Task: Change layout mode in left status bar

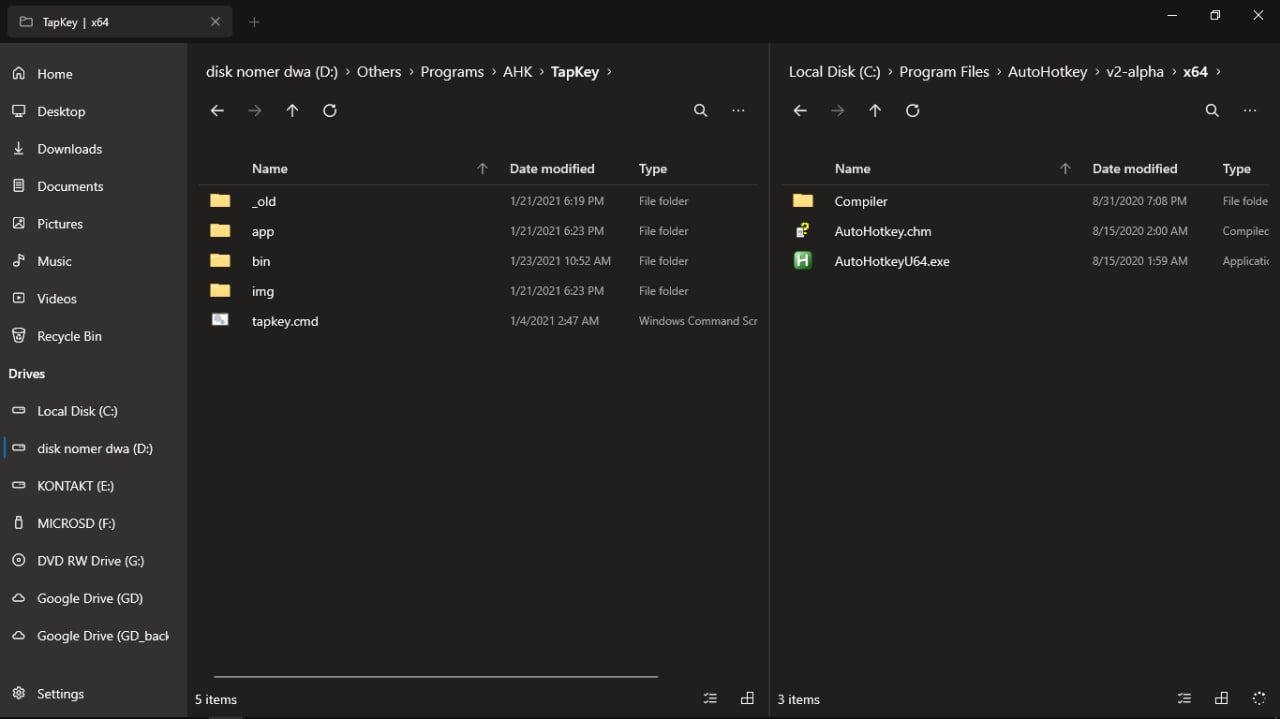Action: (747, 699)
